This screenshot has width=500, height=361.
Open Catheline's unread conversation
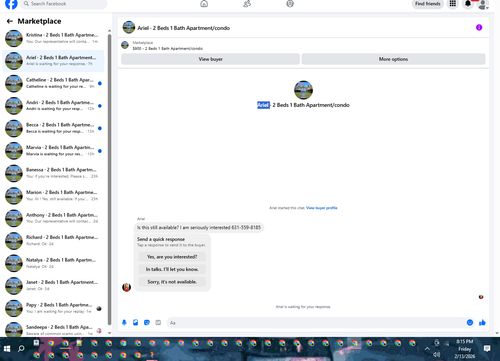(53, 83)
